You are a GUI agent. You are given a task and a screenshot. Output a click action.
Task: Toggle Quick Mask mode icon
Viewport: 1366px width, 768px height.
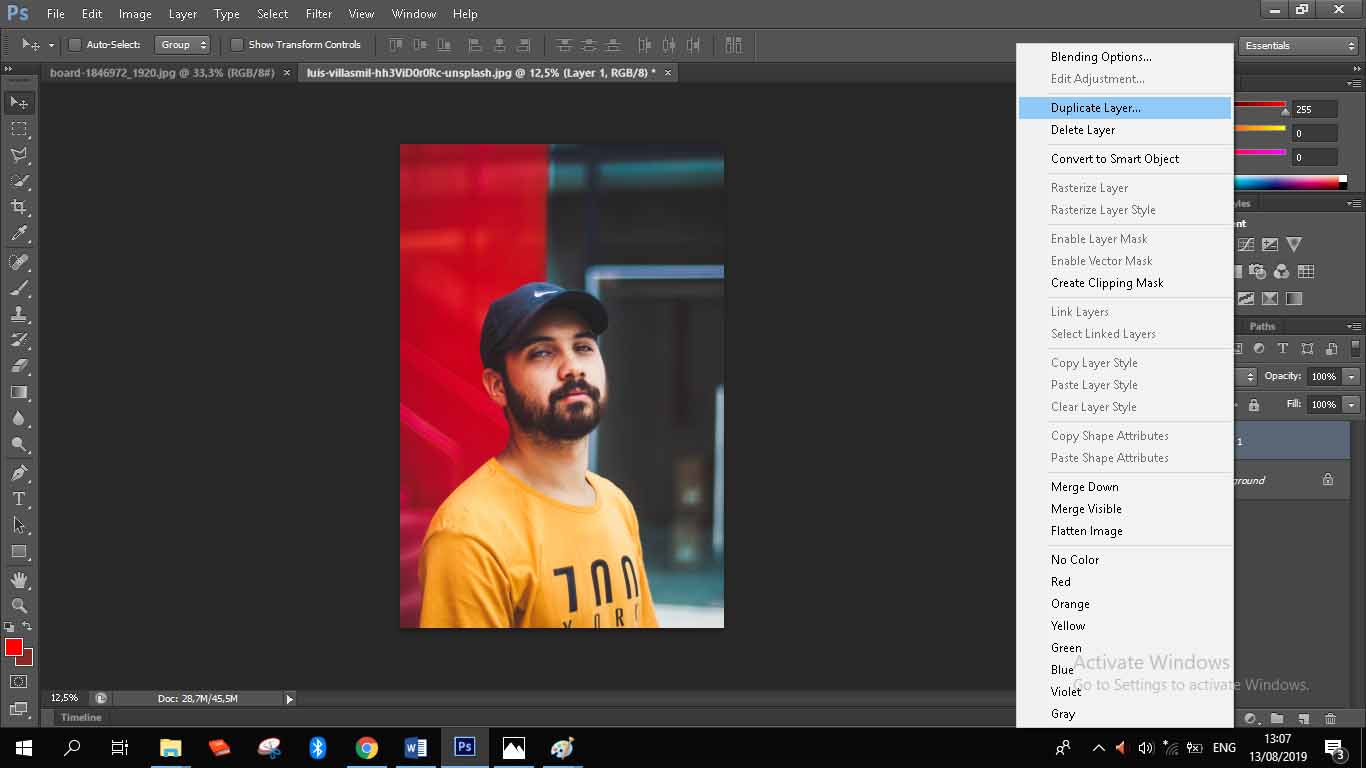tap(19, 682)
